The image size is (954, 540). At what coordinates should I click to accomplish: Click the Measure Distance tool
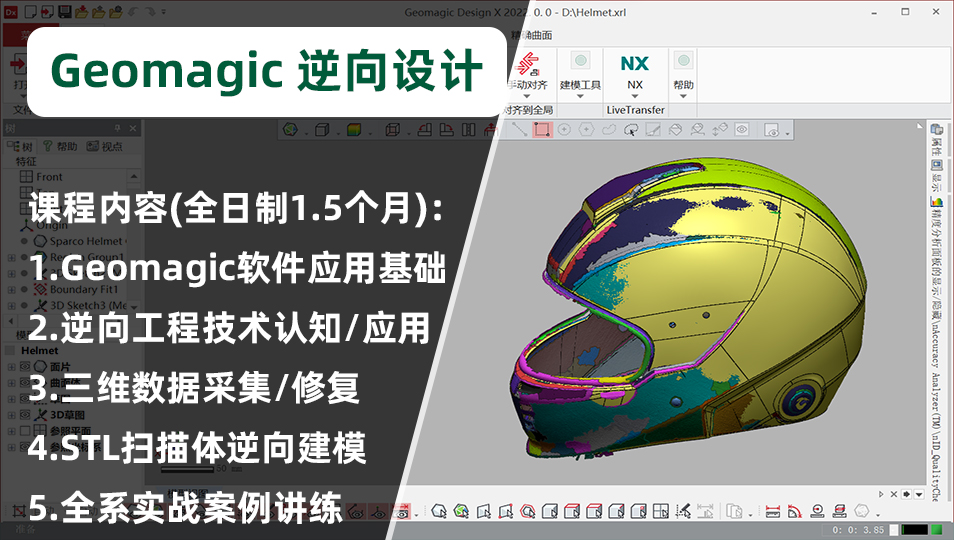pyautogui.click(x=773, y=511)
